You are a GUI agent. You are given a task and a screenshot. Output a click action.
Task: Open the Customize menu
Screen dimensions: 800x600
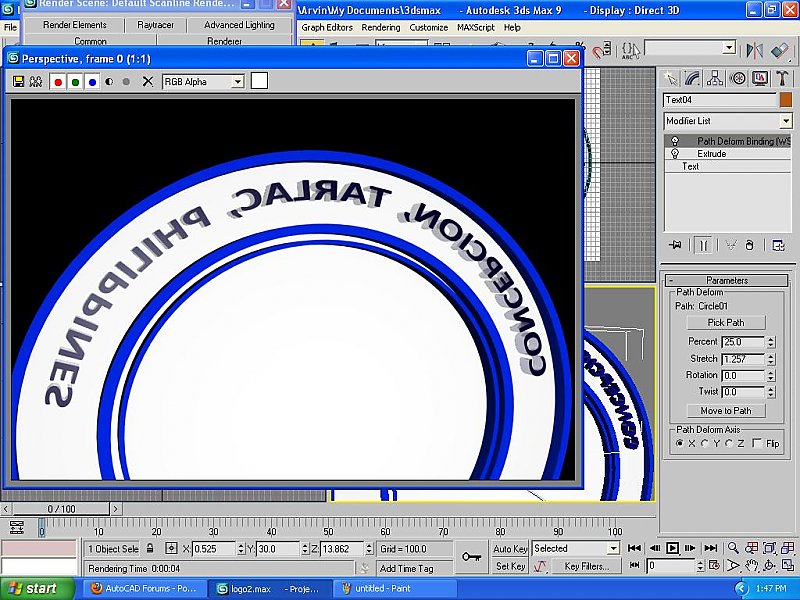click(x=429, y=28)
